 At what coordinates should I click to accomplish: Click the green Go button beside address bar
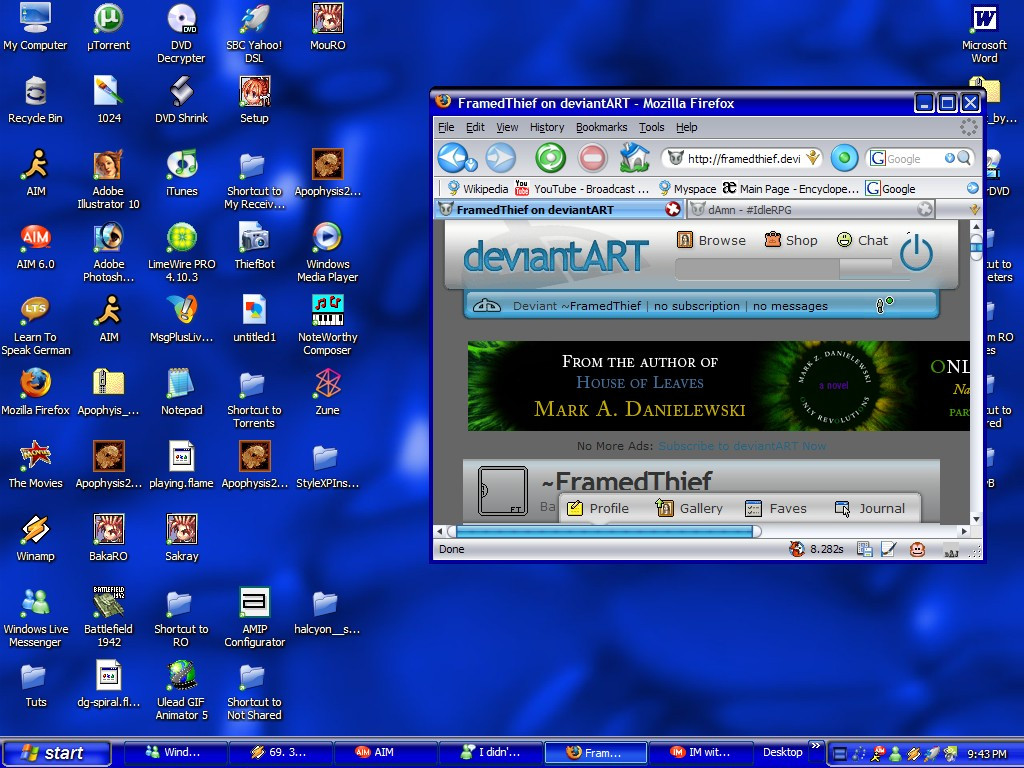(844, 158)
